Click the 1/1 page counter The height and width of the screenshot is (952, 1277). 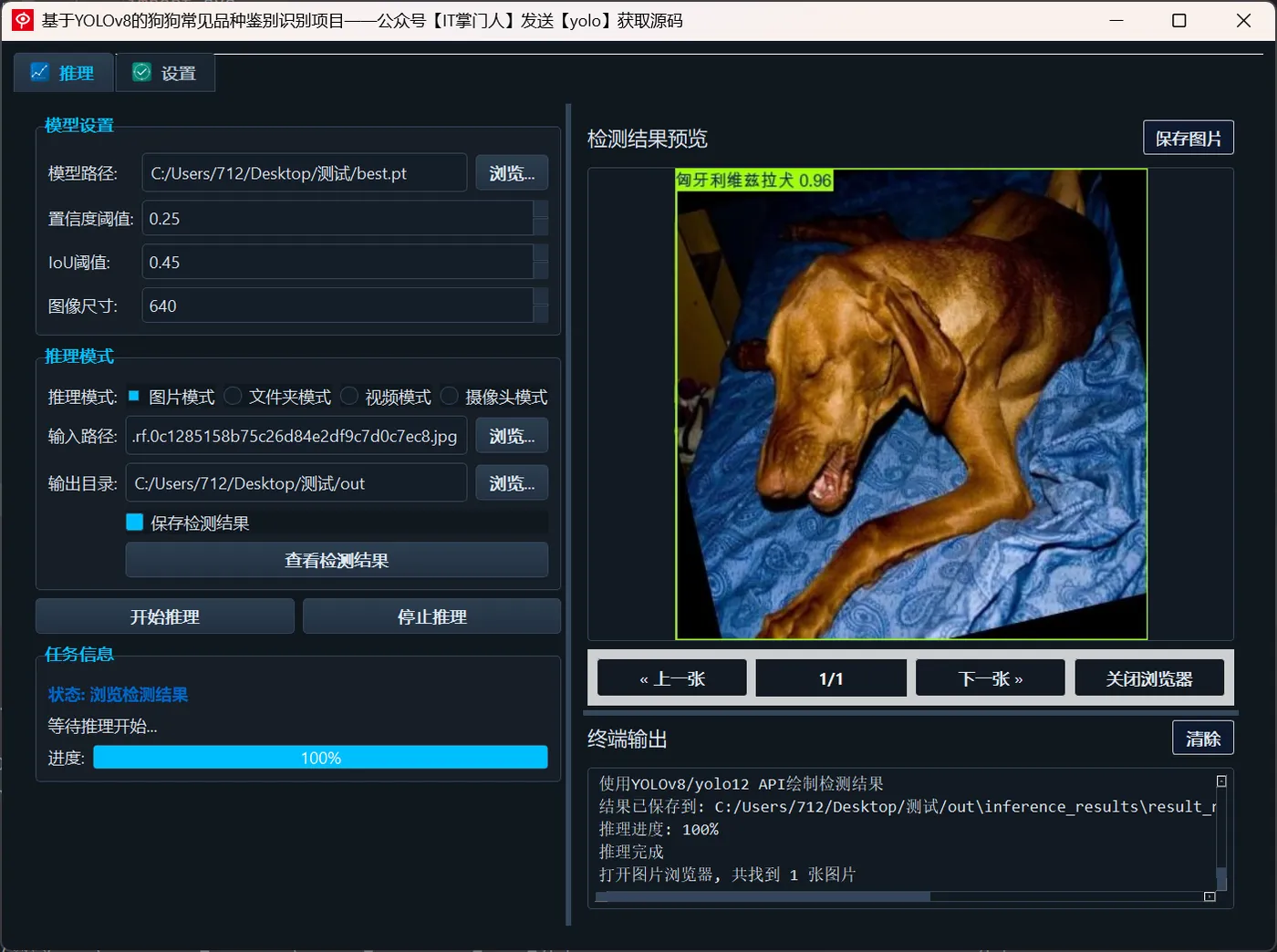click(x=831, y=678)
